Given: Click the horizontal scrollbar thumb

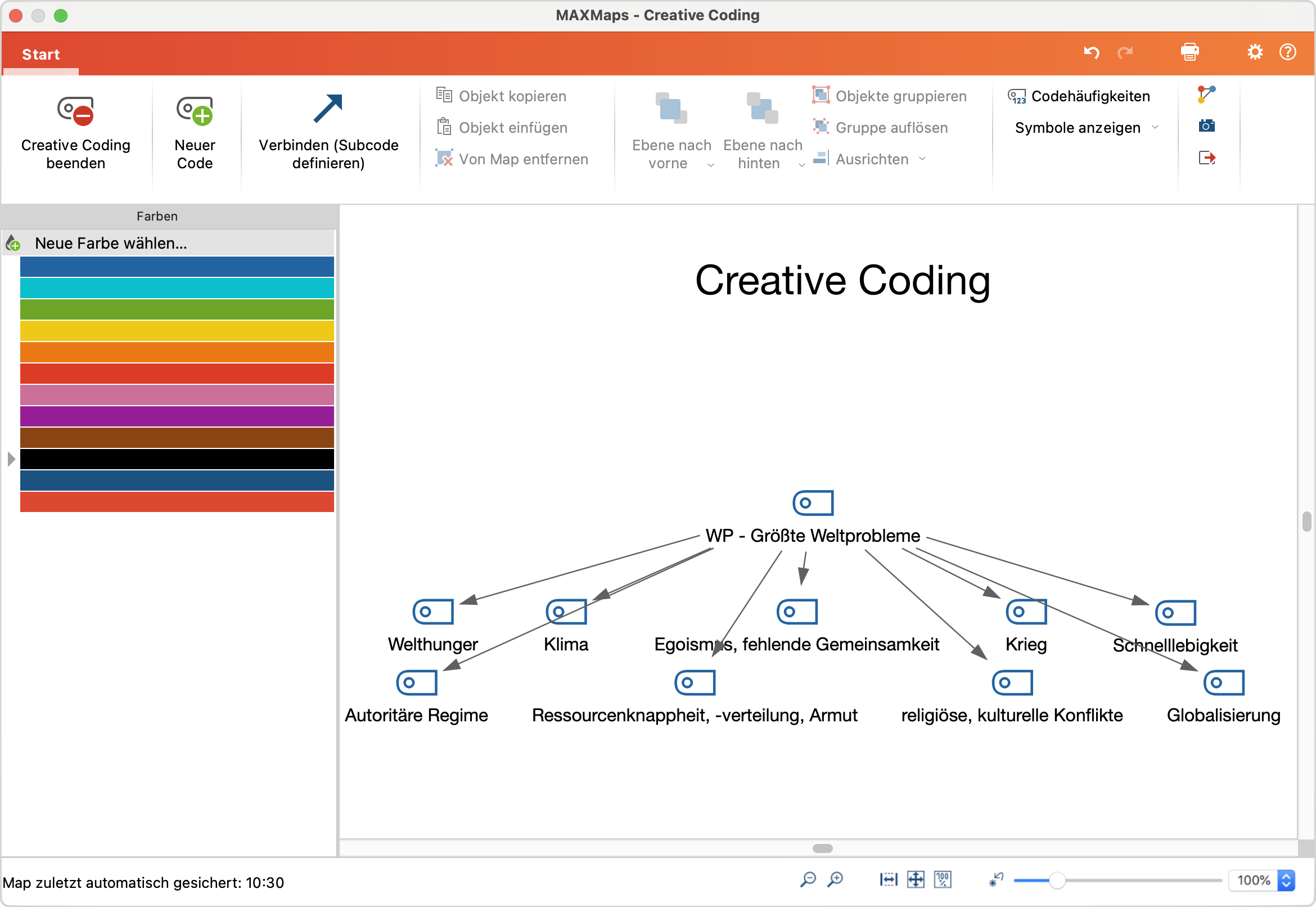Looking at the screenshot, I should (x=822, y=848).
